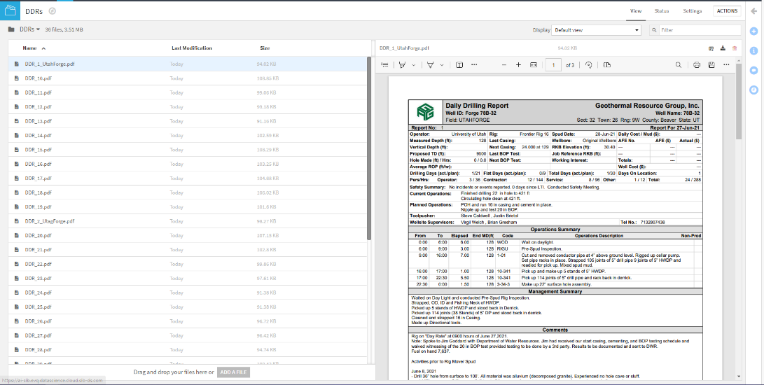Select the second PDF annotation pen tool
Image resolution: width=764 pixels, height=385 pixels.
[430, 65]
